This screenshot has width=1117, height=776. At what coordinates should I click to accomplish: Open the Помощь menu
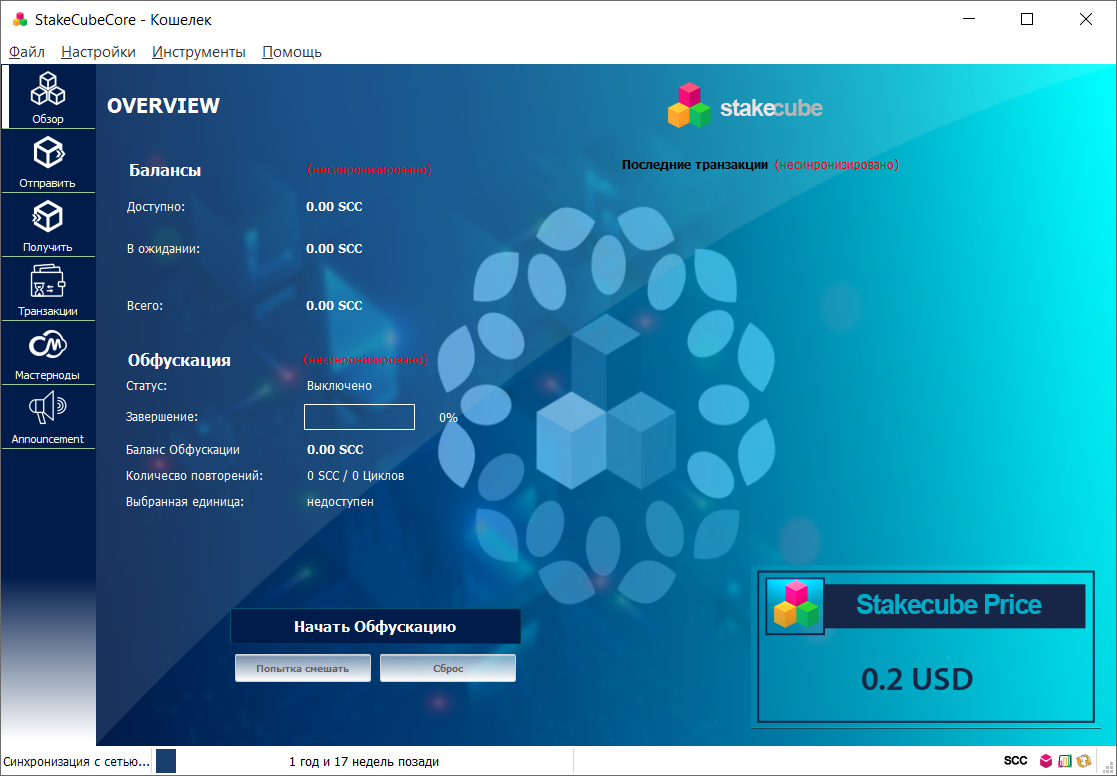pyautogui.click(x=292, y=52)
